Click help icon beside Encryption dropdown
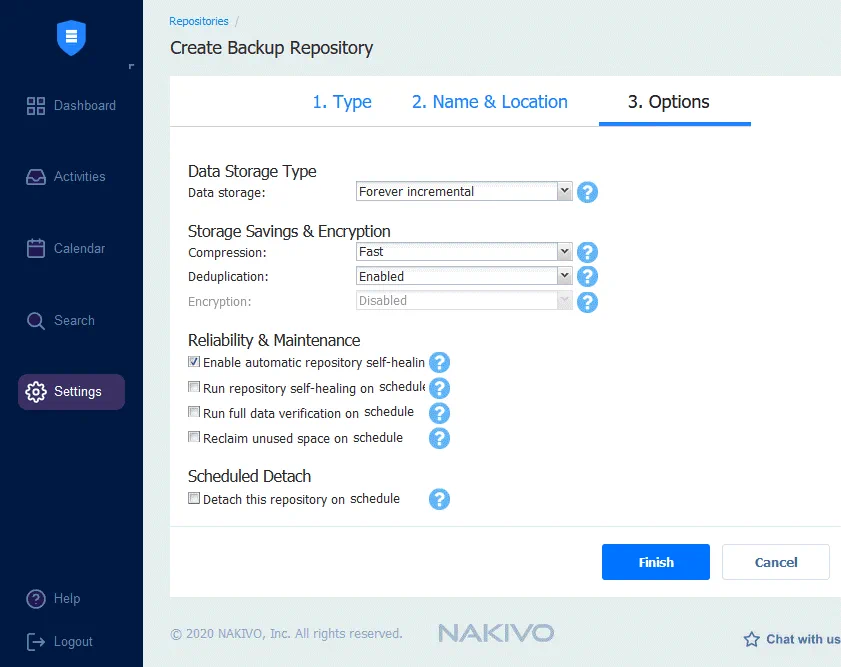This screenshot has width=841, height=667. pyautogui.click(x=588, y=302)
